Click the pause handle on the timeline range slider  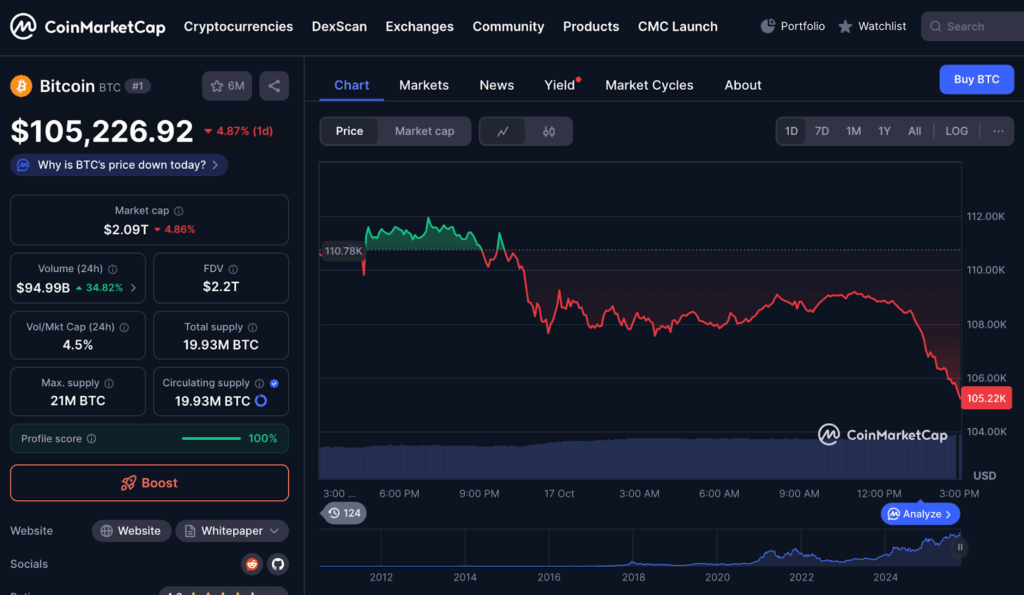pyautogui.click(x=960, y=547)
